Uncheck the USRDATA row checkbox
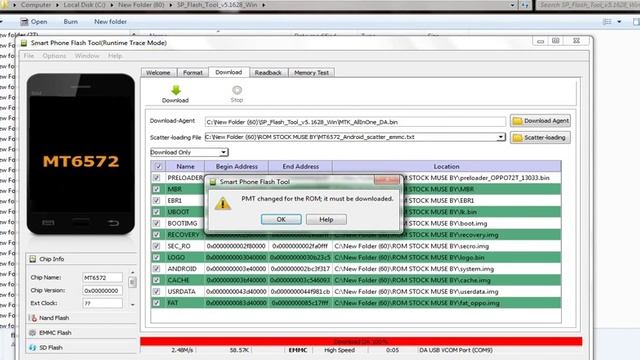 coord(156,292)
